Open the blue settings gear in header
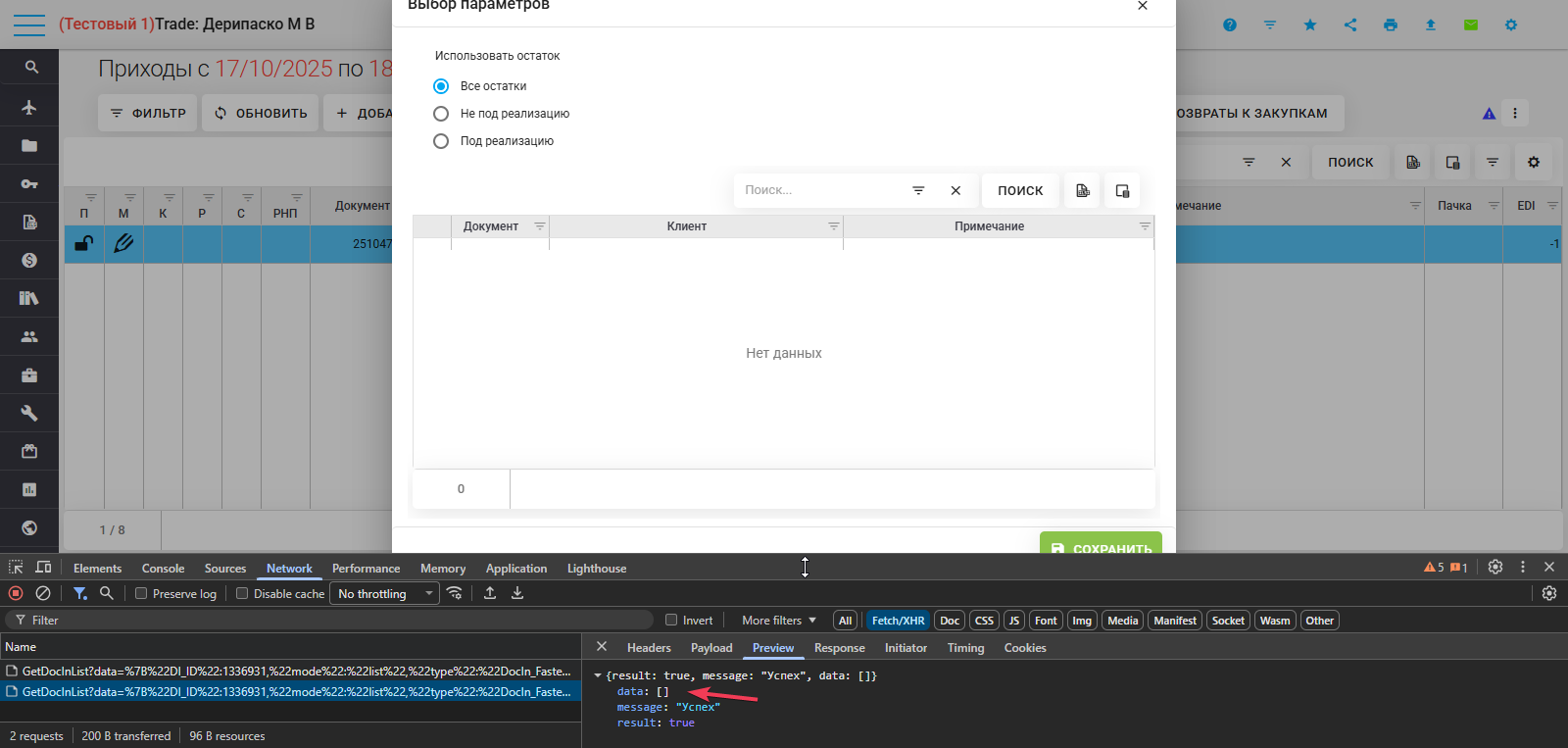The image size is (1568, 748). tap(1511, 25)
